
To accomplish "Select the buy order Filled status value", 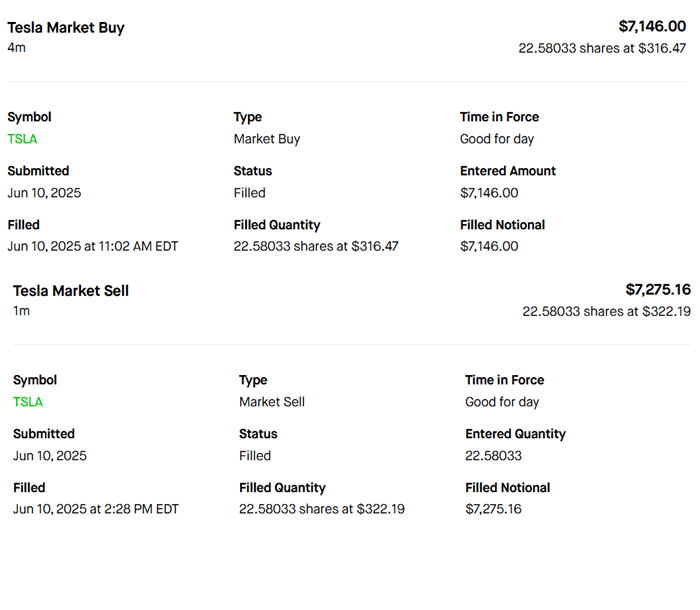I will (x=250, y=193).
